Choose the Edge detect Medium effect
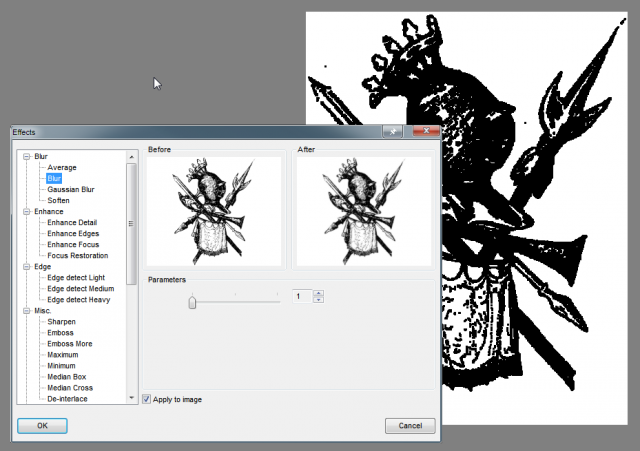The height and width of the screenshot is (451, 640). [80, 289]
